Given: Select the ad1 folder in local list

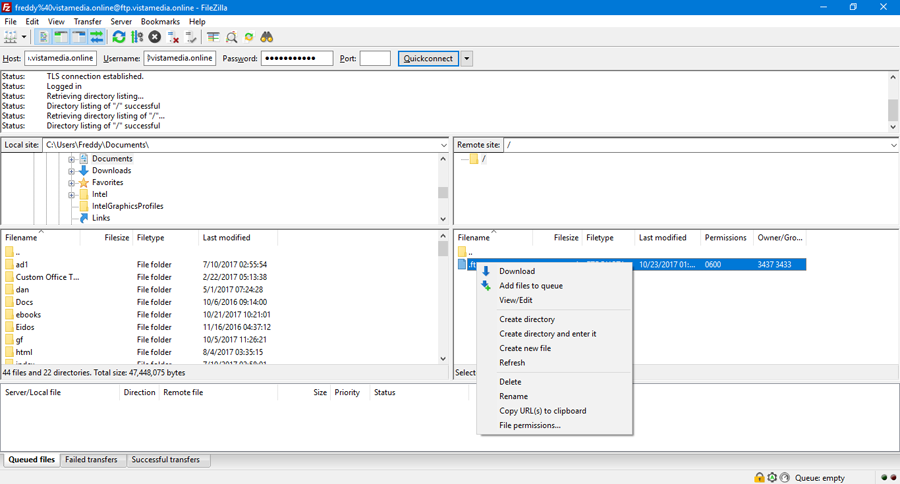Looking at the screenshot, I should [22, 265].
